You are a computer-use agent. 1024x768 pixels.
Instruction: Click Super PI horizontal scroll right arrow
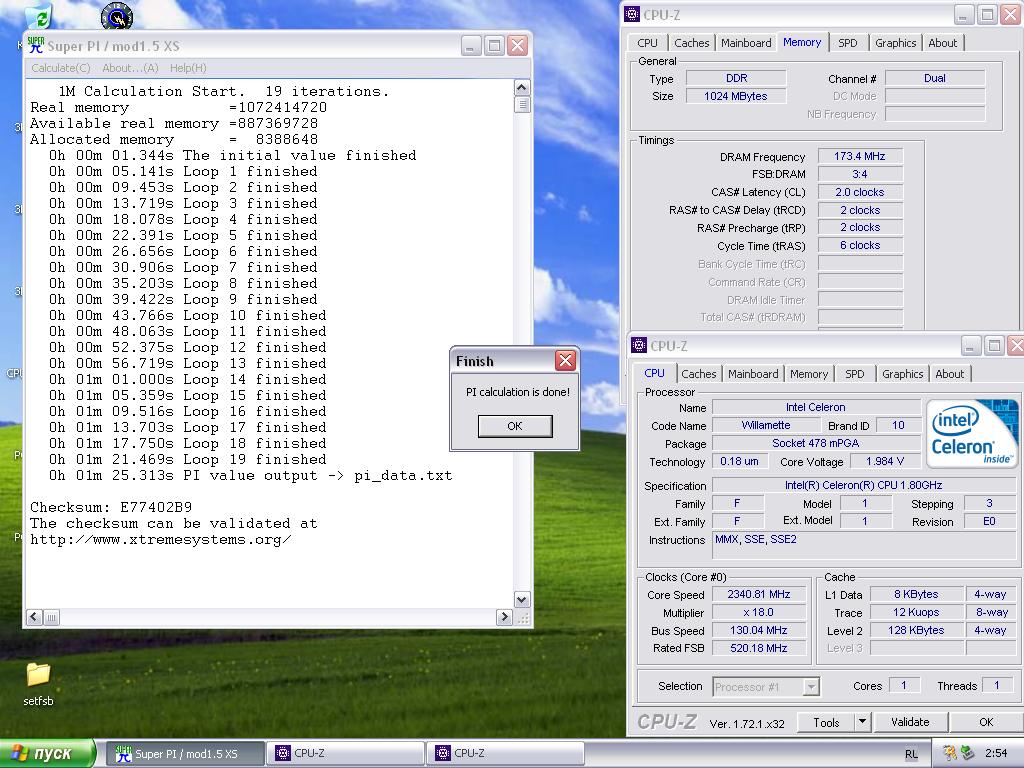pos(504,617)
